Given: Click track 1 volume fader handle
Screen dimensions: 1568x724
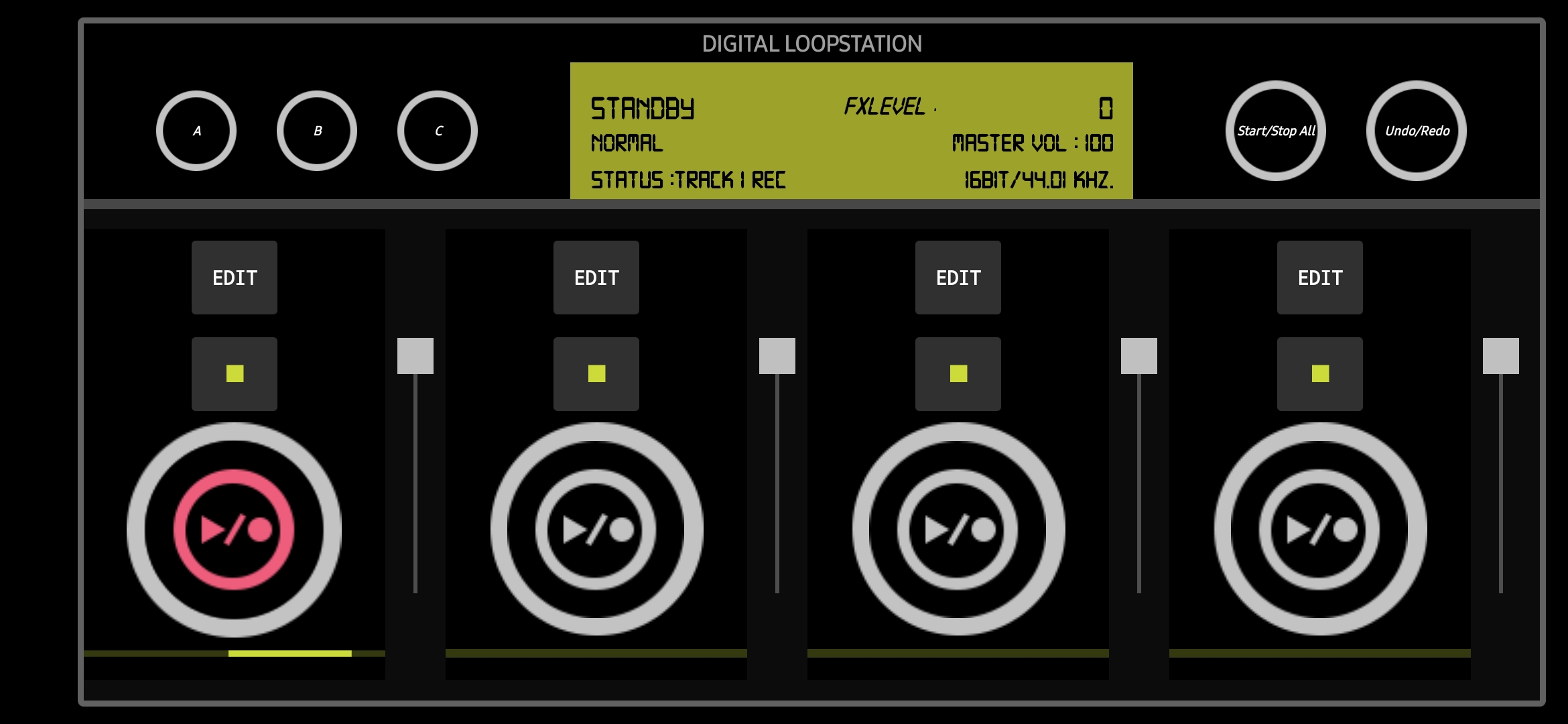Looking at the screenshot, I should coord(415,356).
